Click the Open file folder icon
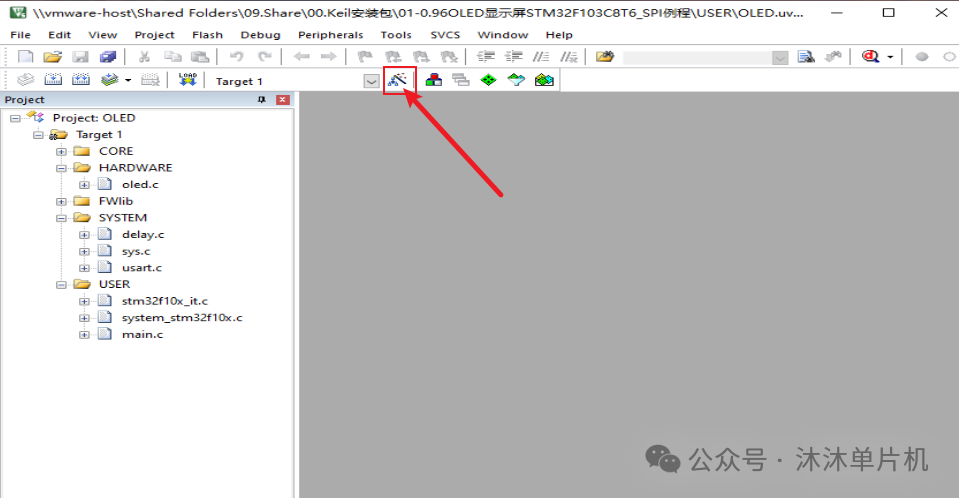Image resolution: width=959 pixels, height=498 pixels. pyautogui.click(x=53, y=57)
